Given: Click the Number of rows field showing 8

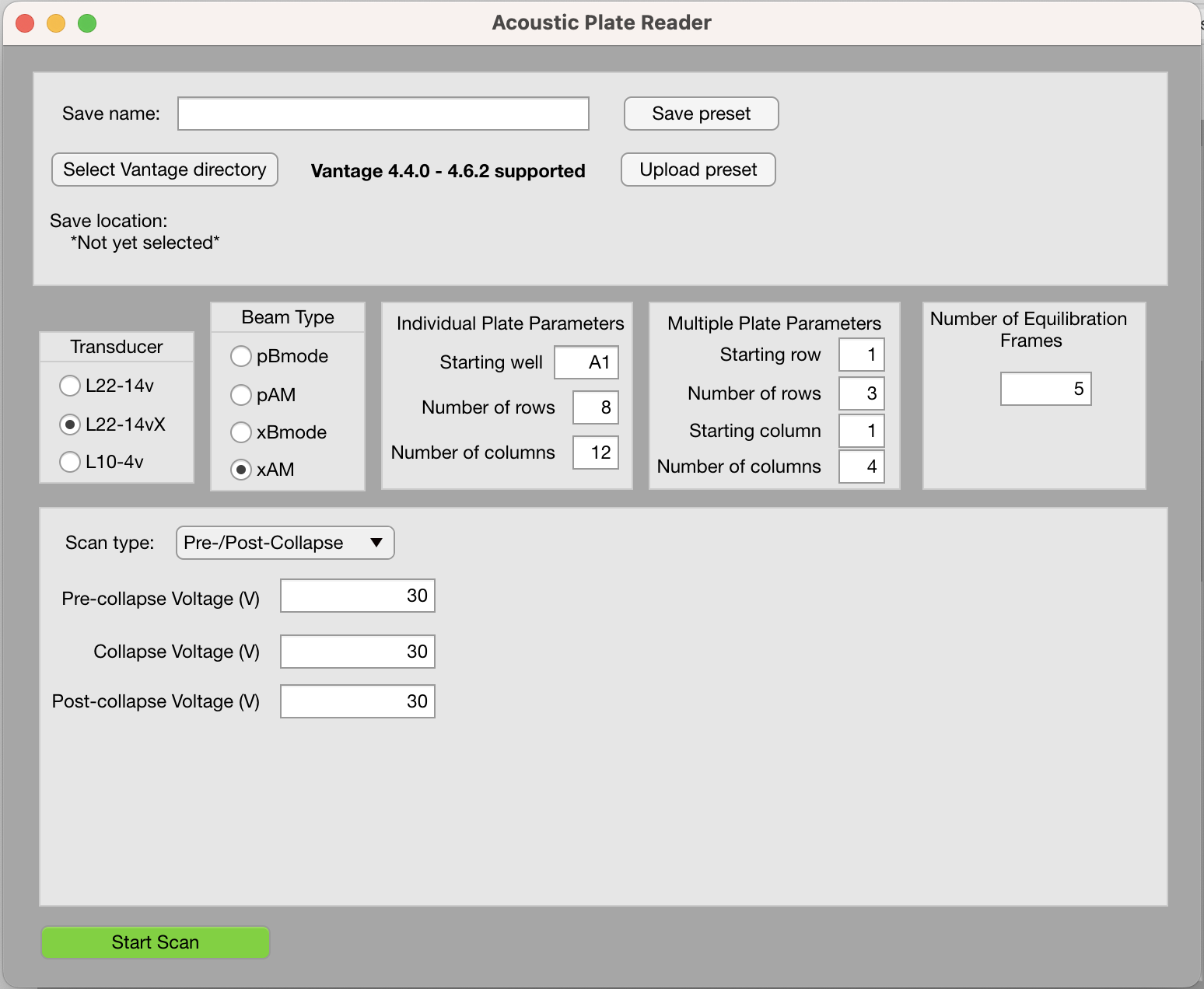Looking at the screenshot, I should (x=595, y=407).
